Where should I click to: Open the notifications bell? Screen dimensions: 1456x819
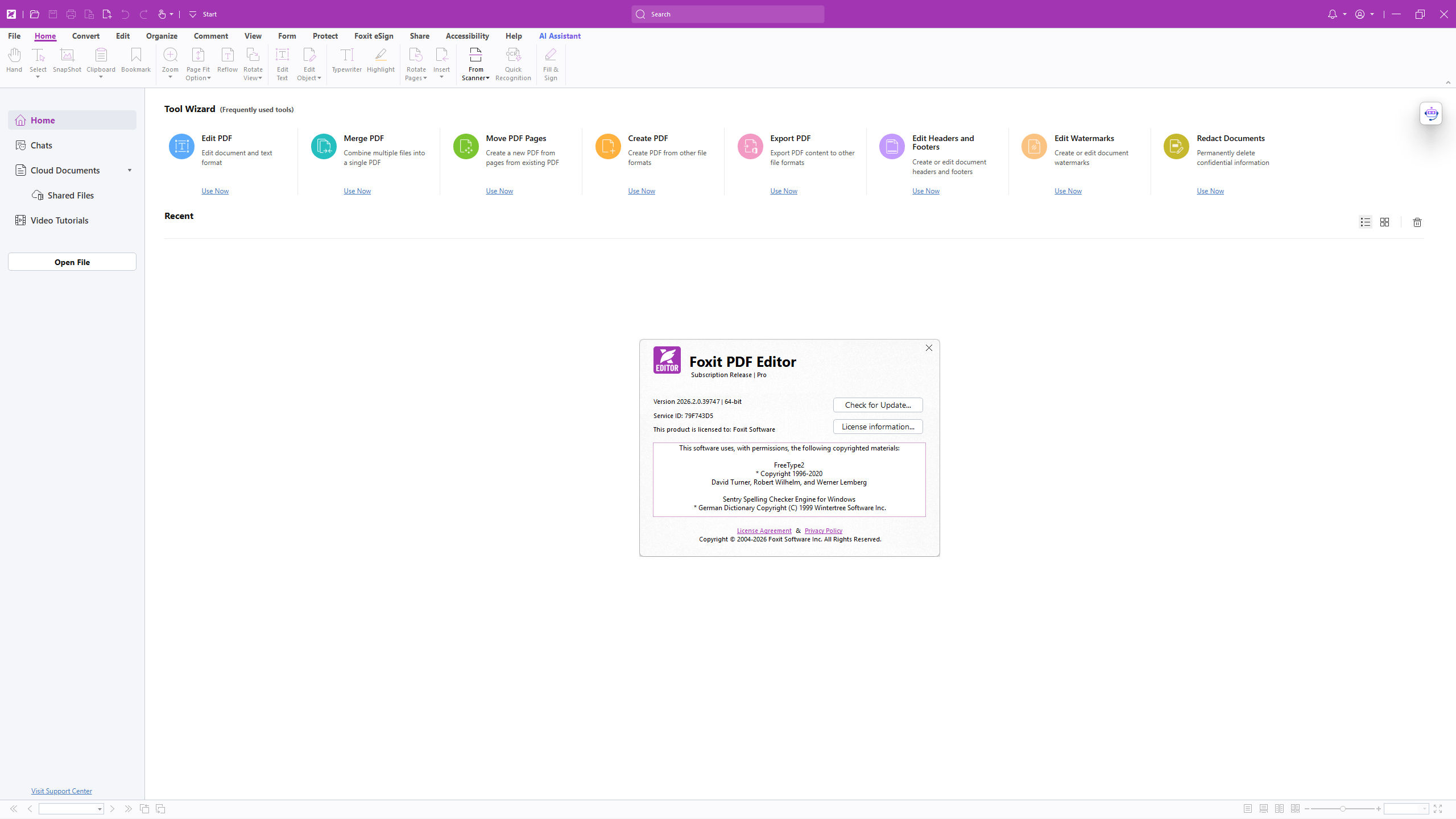tap(1332, 14)
